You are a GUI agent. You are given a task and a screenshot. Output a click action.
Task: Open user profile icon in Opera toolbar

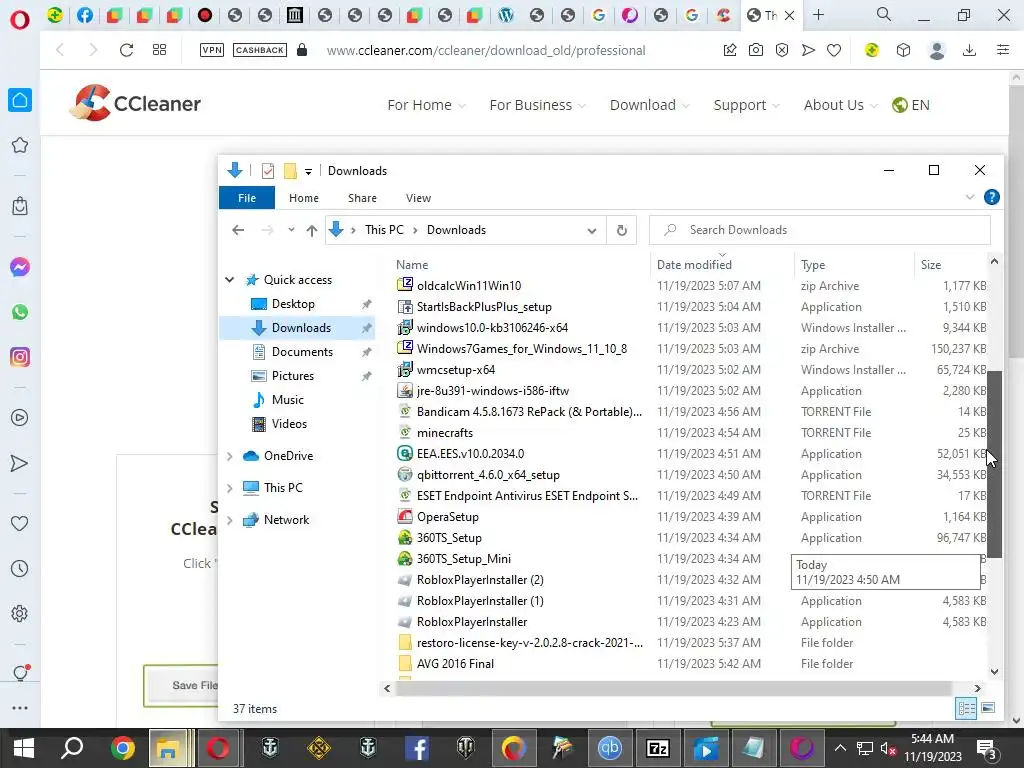tap(937, 50)
